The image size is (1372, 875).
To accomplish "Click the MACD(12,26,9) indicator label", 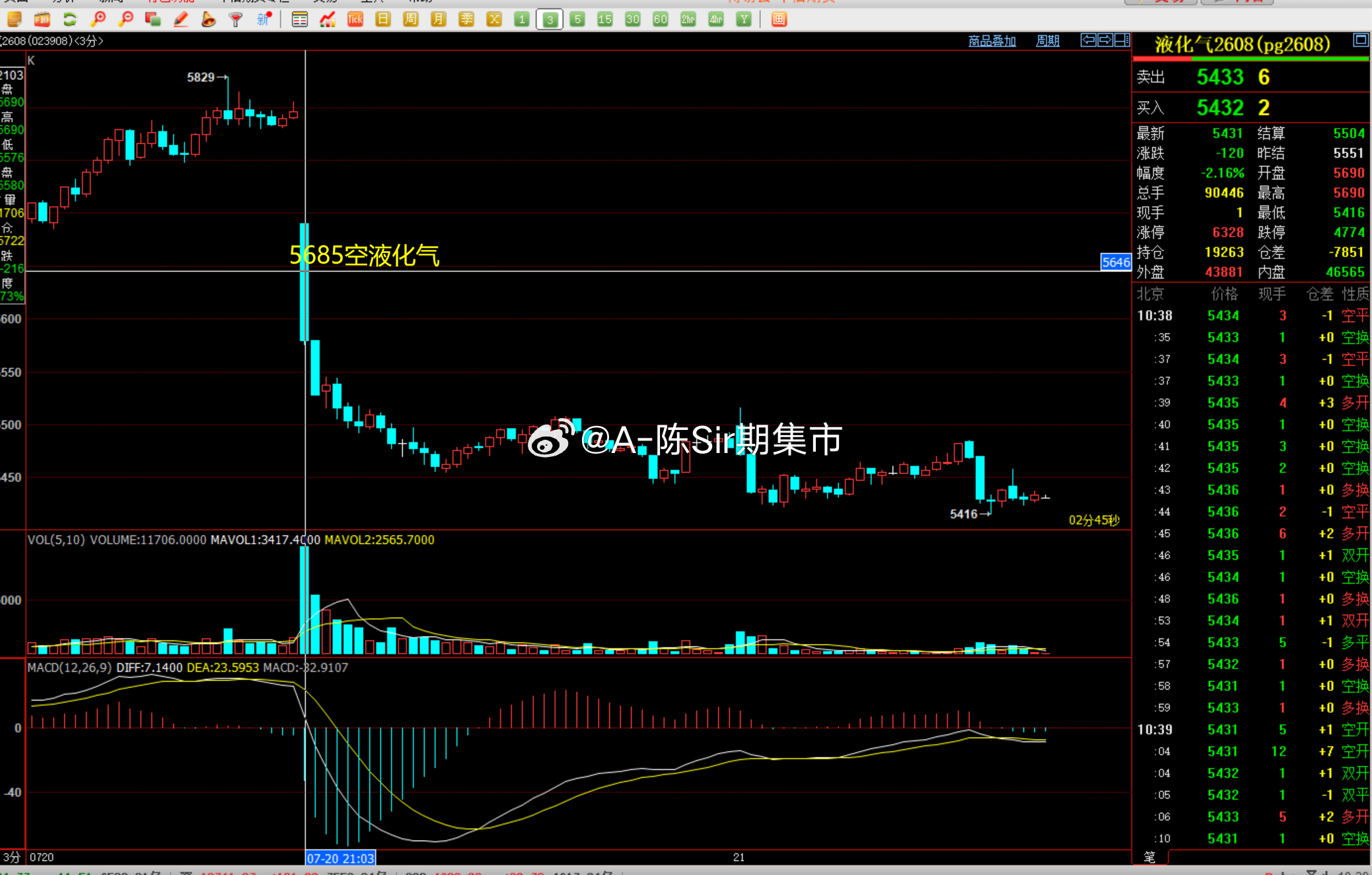I will point(69,668).
